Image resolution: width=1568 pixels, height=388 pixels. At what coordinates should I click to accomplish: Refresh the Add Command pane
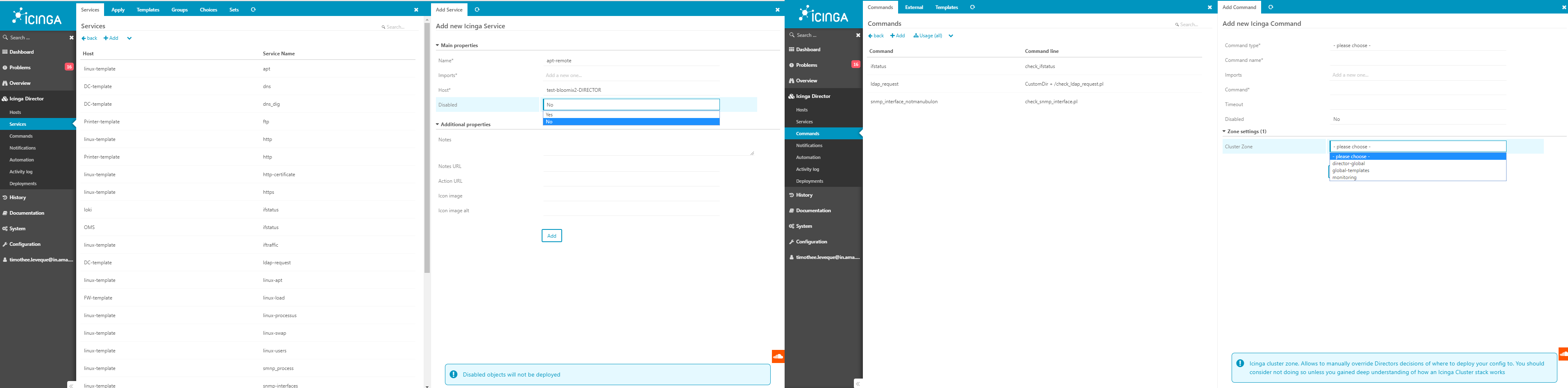coord(1271,7)
